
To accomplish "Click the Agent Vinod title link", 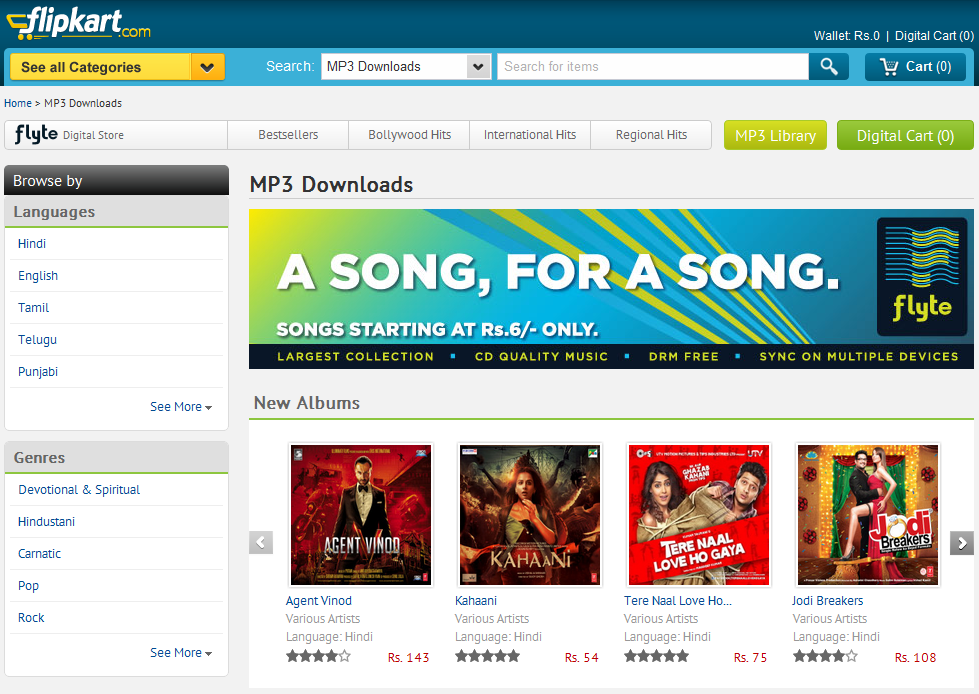I will point(318,600).
